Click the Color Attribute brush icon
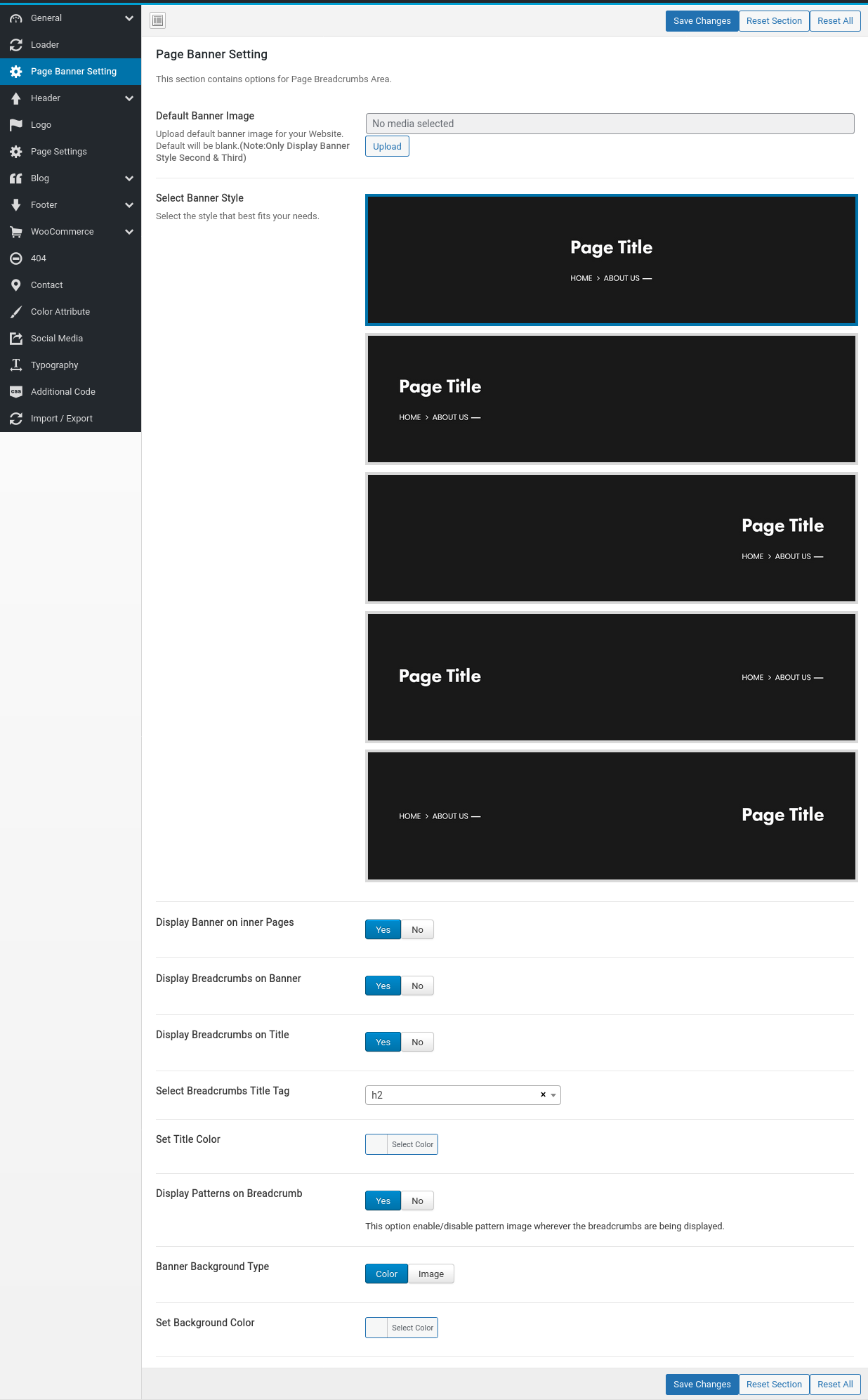This screenshot has width=868, height=1400. coord(16,312)
